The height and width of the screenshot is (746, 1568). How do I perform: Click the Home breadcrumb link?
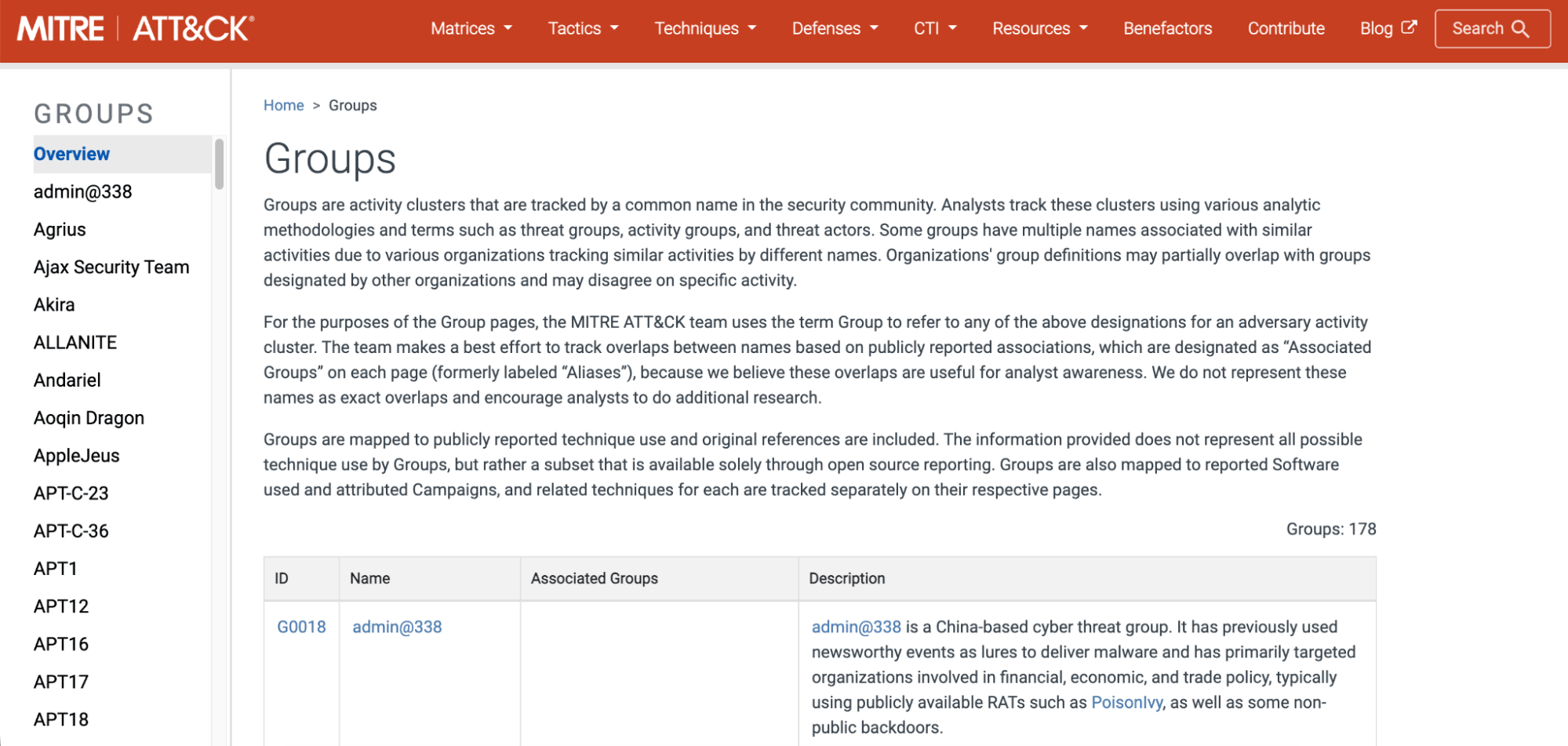[283, 106]
